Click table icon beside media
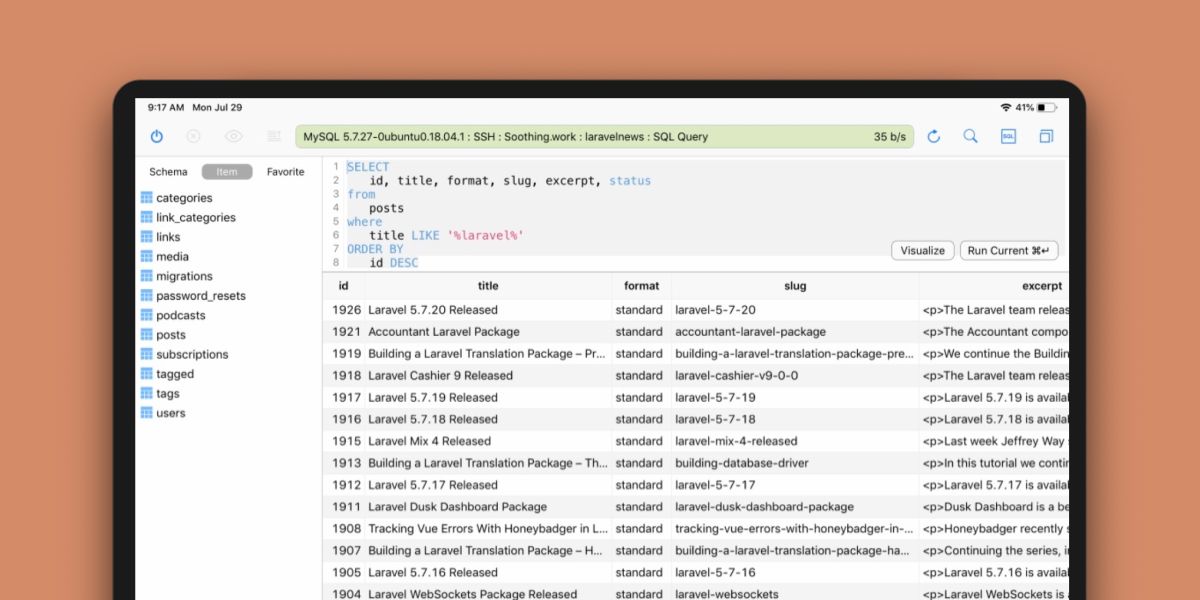1200x600 pixels. (147, 257)
